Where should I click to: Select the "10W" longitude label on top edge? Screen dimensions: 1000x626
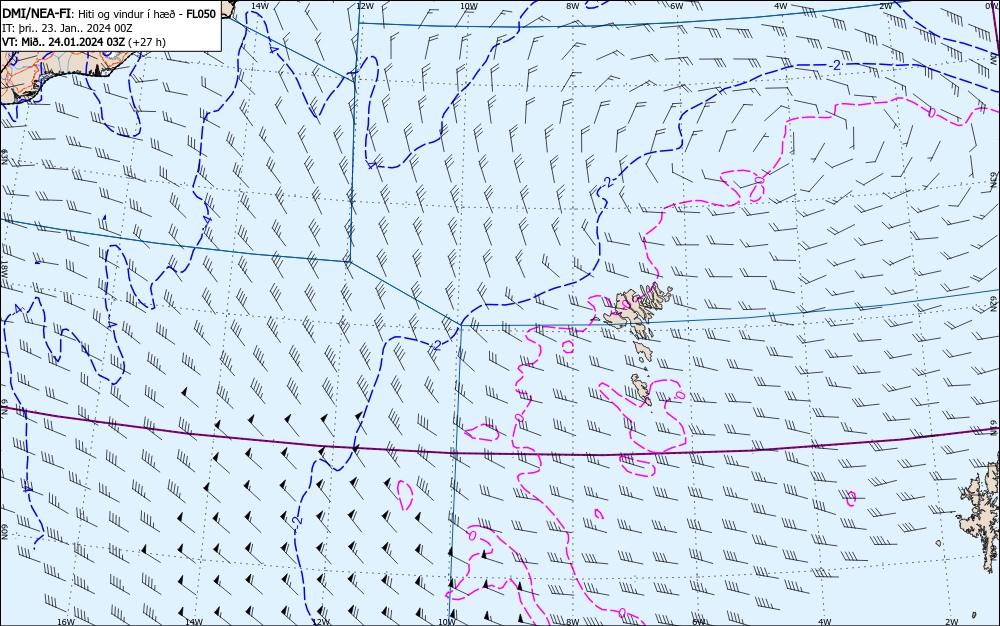[469, 6]
